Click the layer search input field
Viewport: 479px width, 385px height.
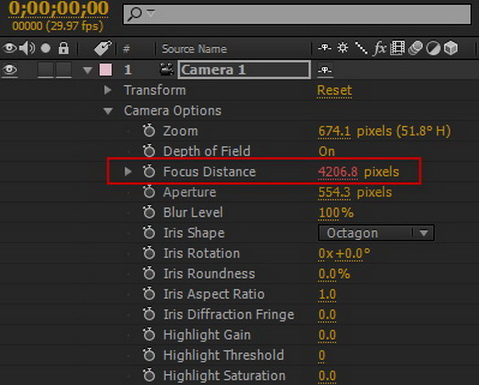click(x=297, y=14)
